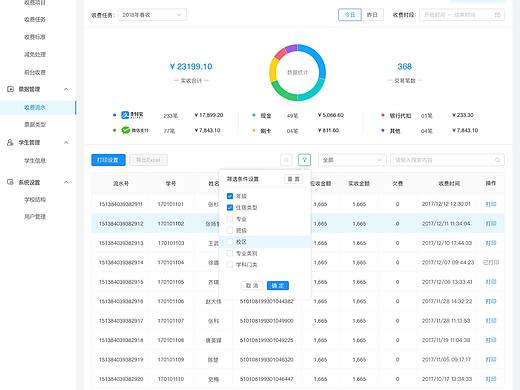Click the 银行代扣 legend label
The width and height of the screenshot is (520, 390).
click(400, 116)
